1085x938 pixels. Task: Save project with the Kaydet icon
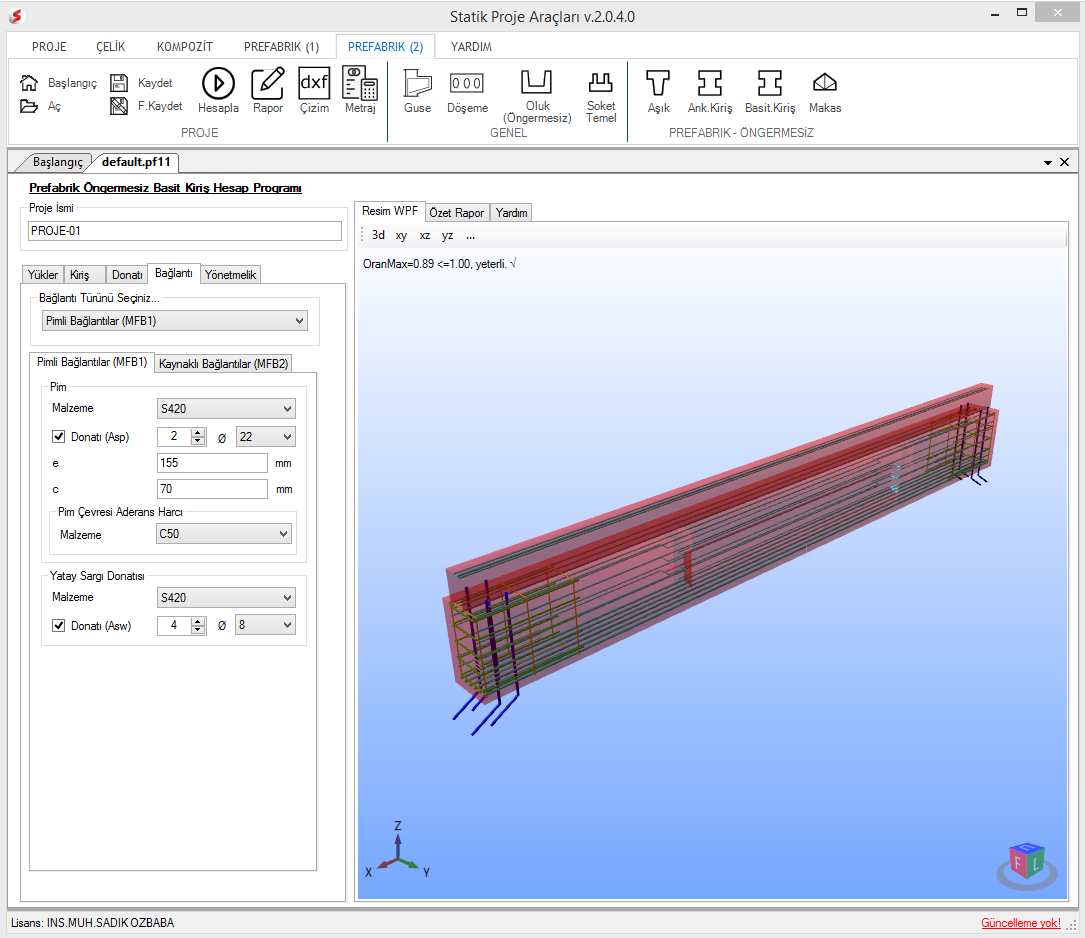point(119,83)
